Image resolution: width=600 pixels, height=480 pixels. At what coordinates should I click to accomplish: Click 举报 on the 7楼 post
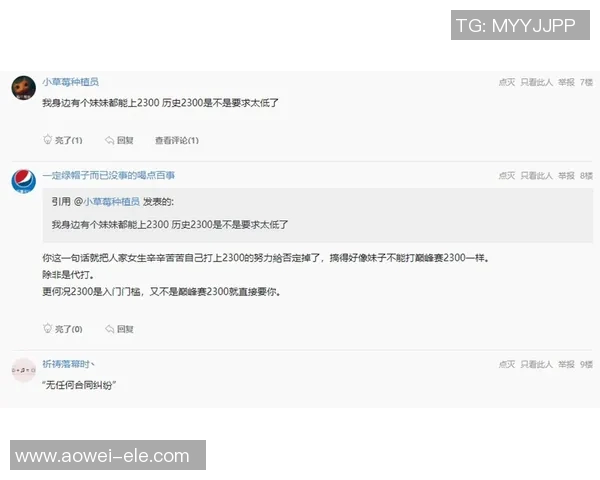566,82
